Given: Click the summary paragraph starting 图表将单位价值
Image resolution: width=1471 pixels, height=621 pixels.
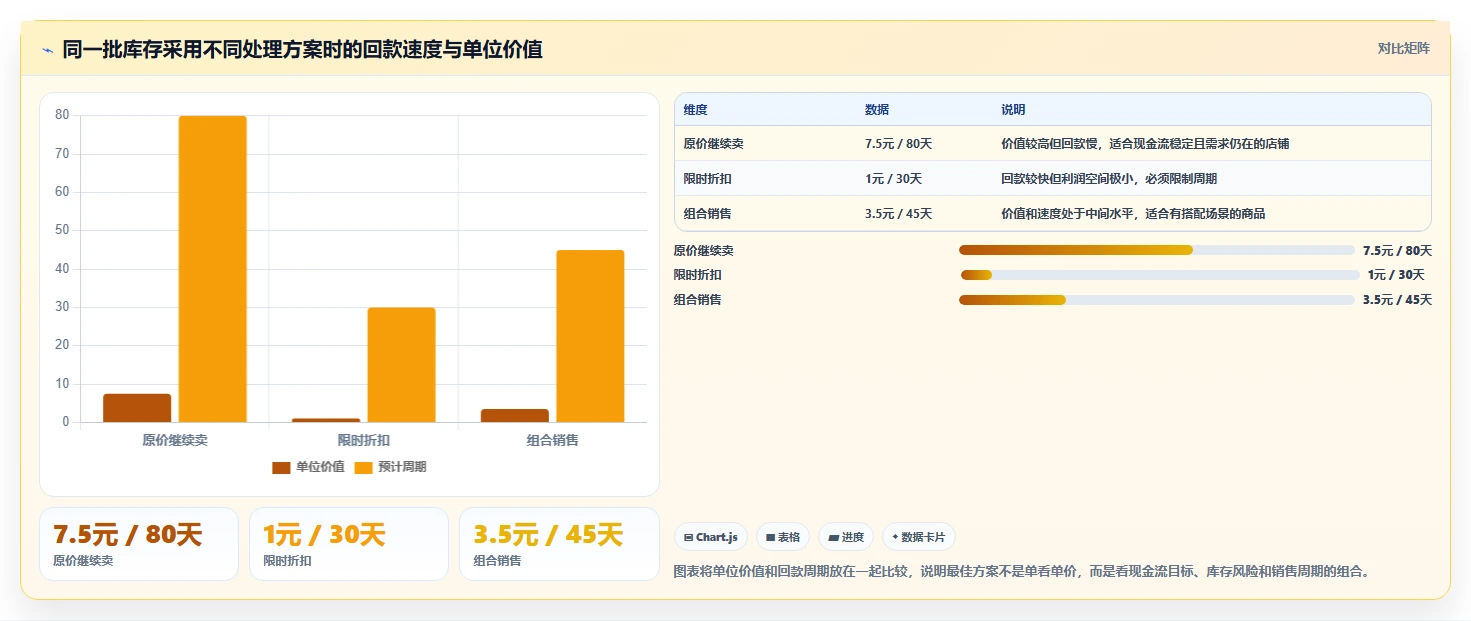Looking at the screenshot, I should [1022, 572].
